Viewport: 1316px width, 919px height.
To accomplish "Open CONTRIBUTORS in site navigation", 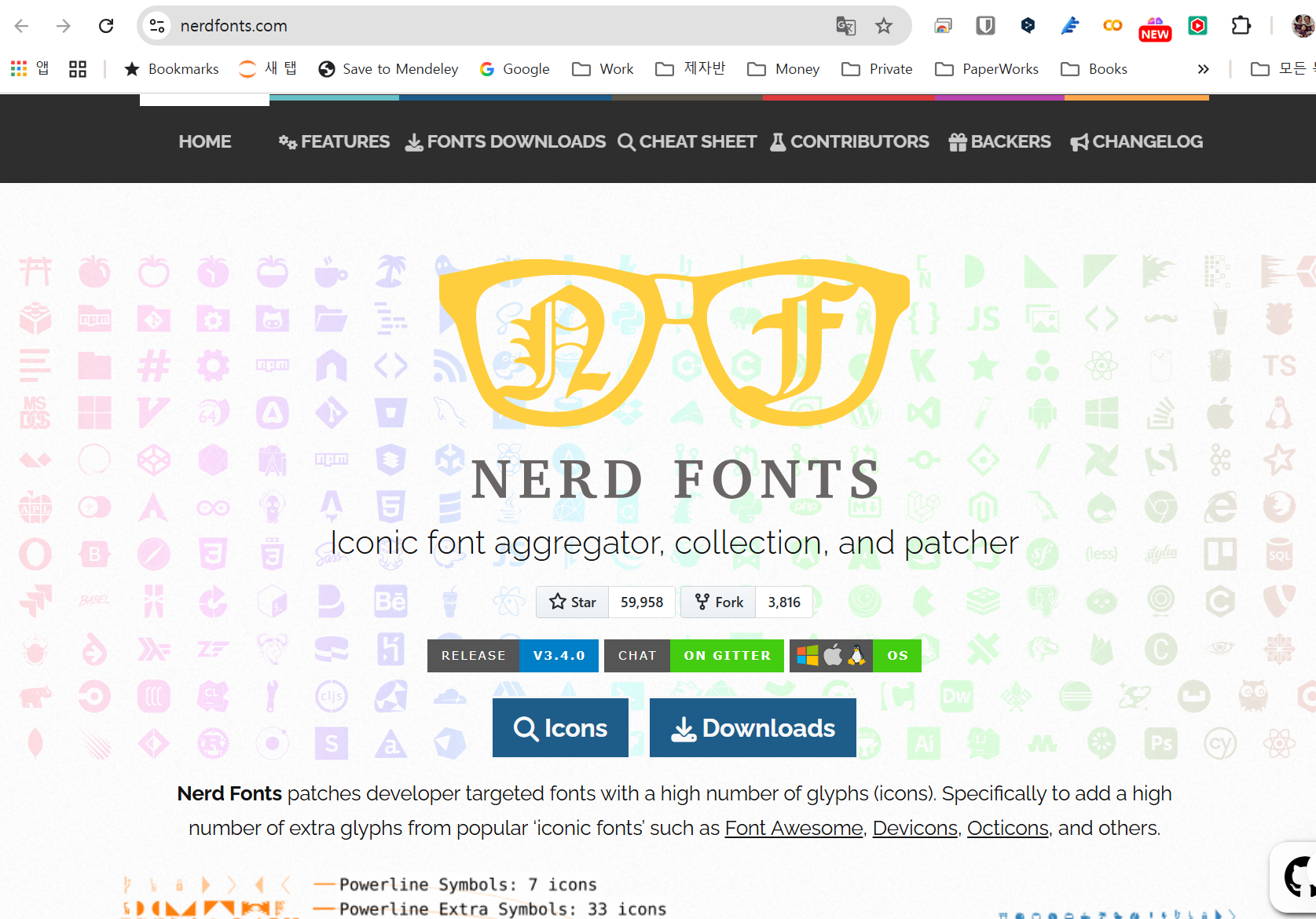I will coord(849,141).
